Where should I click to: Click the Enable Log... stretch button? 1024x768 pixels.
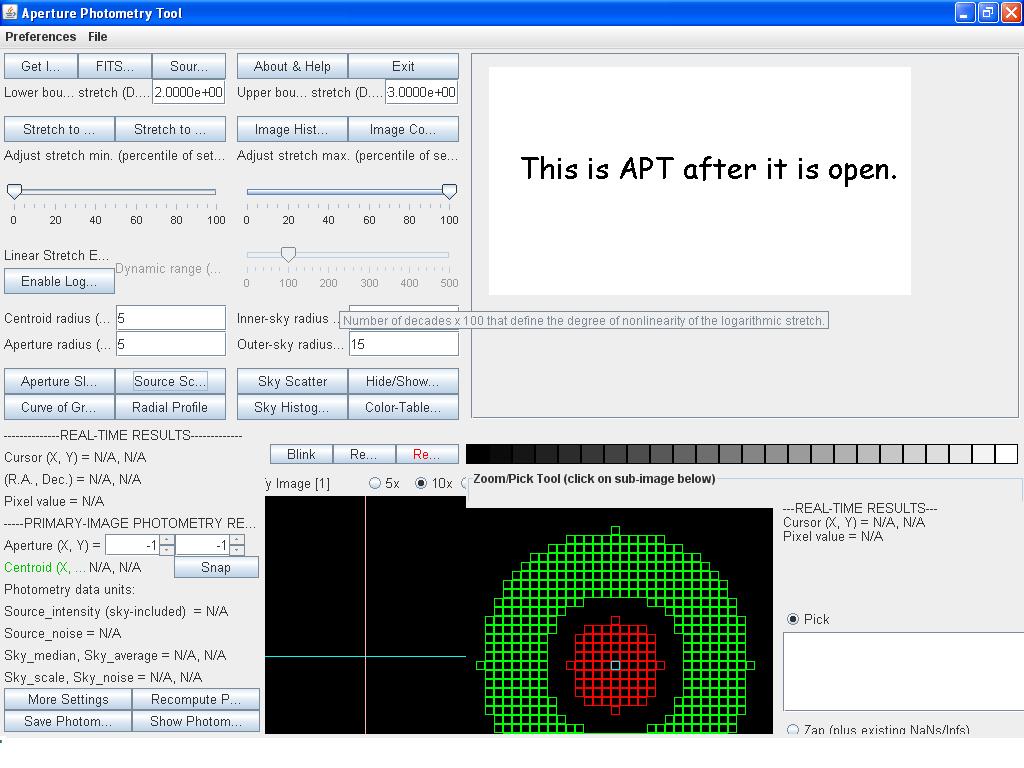59,281
